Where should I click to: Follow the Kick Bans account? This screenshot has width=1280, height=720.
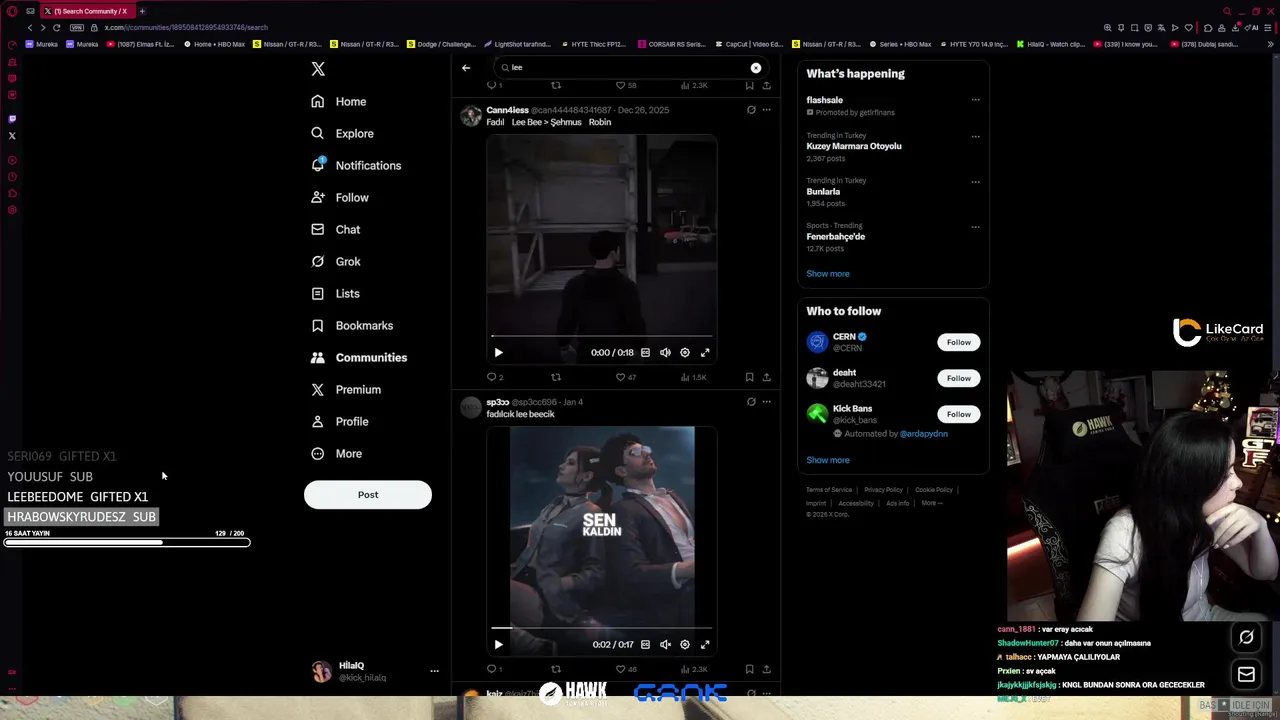(958, 414)
